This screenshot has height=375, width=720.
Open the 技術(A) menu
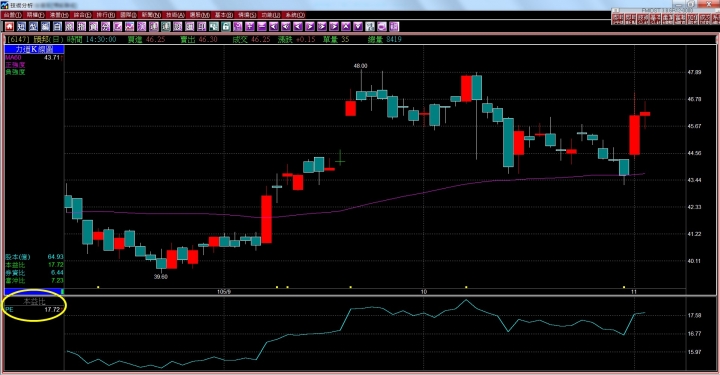pos(175,15)
